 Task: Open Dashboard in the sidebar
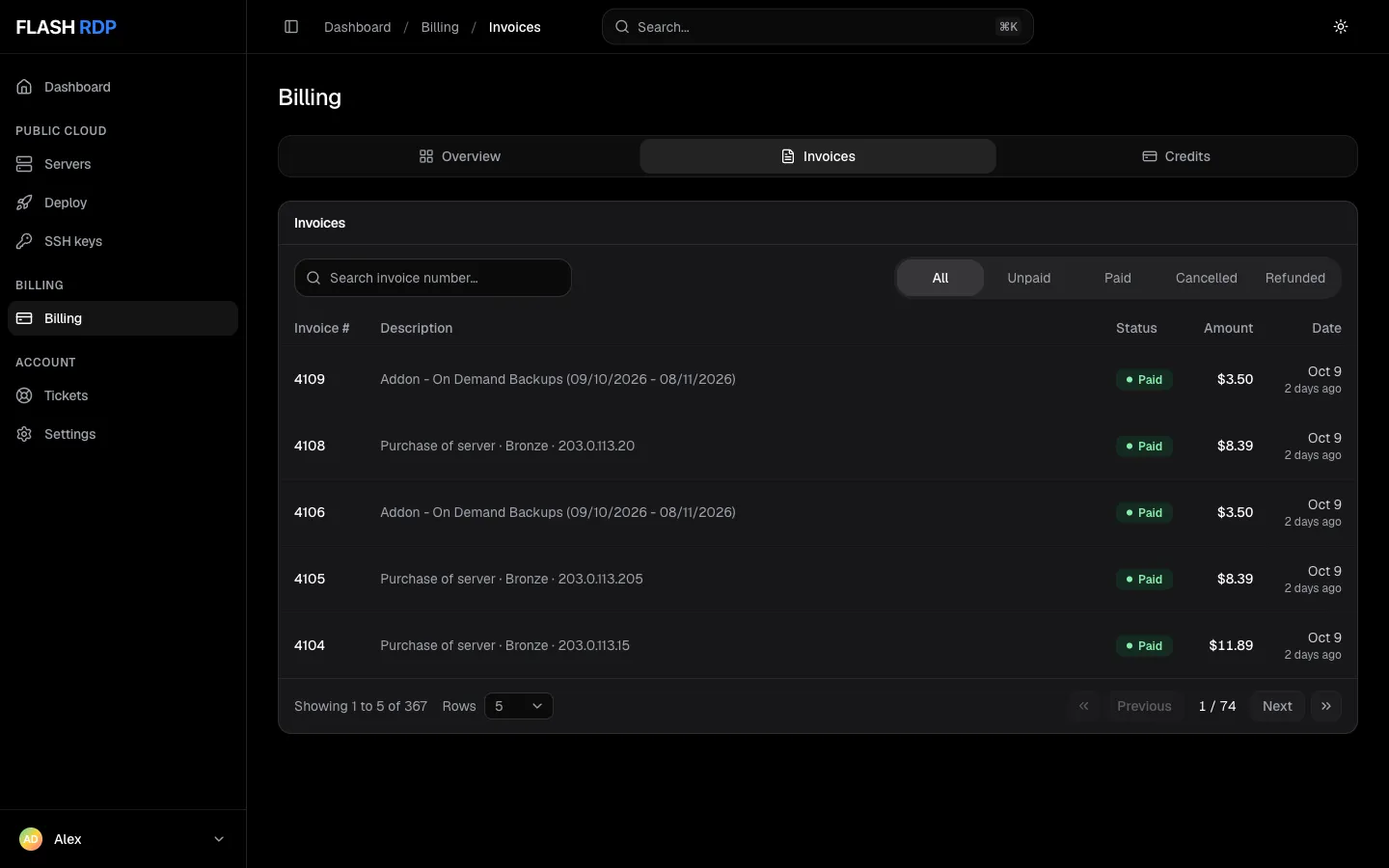(123, 87)
